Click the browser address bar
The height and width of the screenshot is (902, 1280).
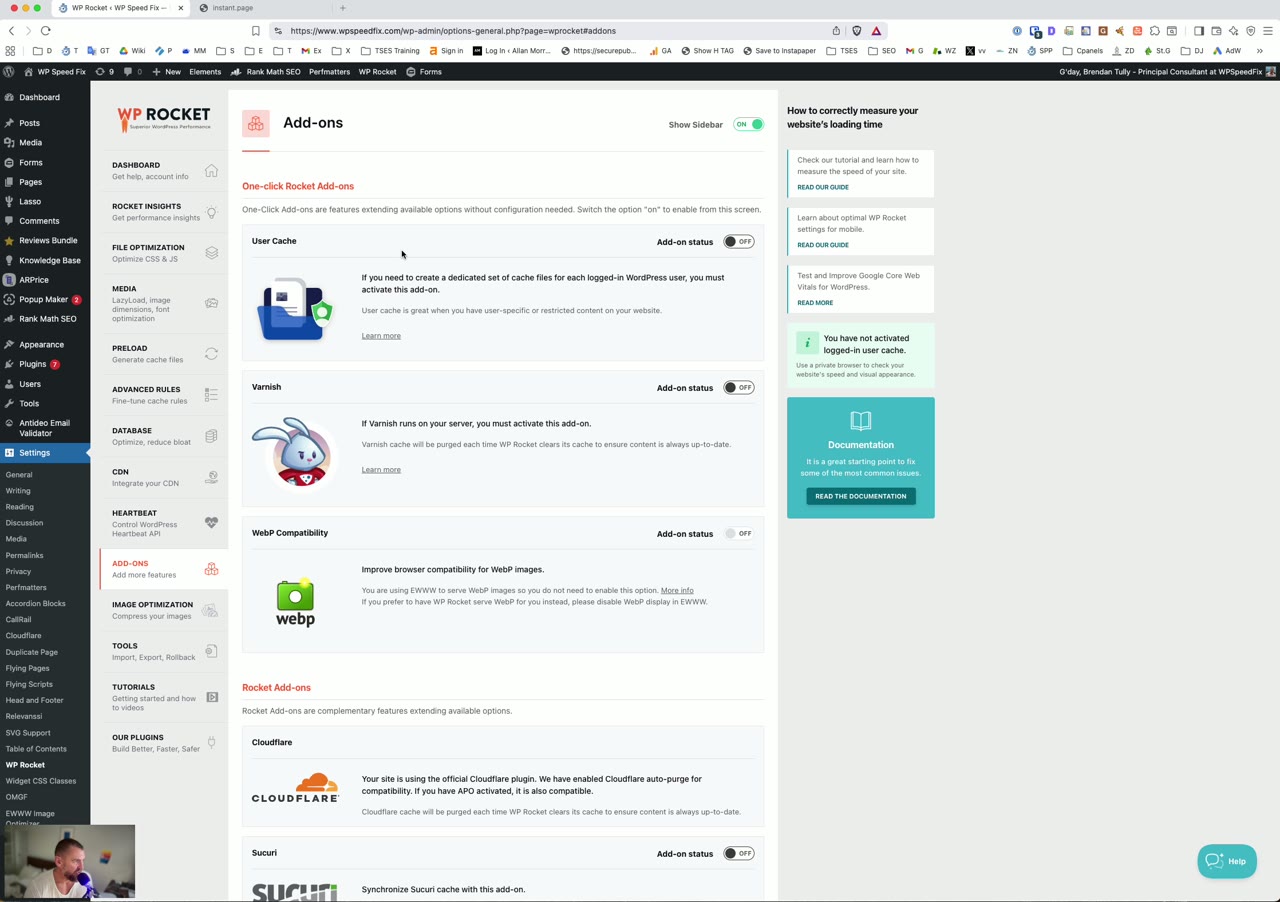click(452, 30)
